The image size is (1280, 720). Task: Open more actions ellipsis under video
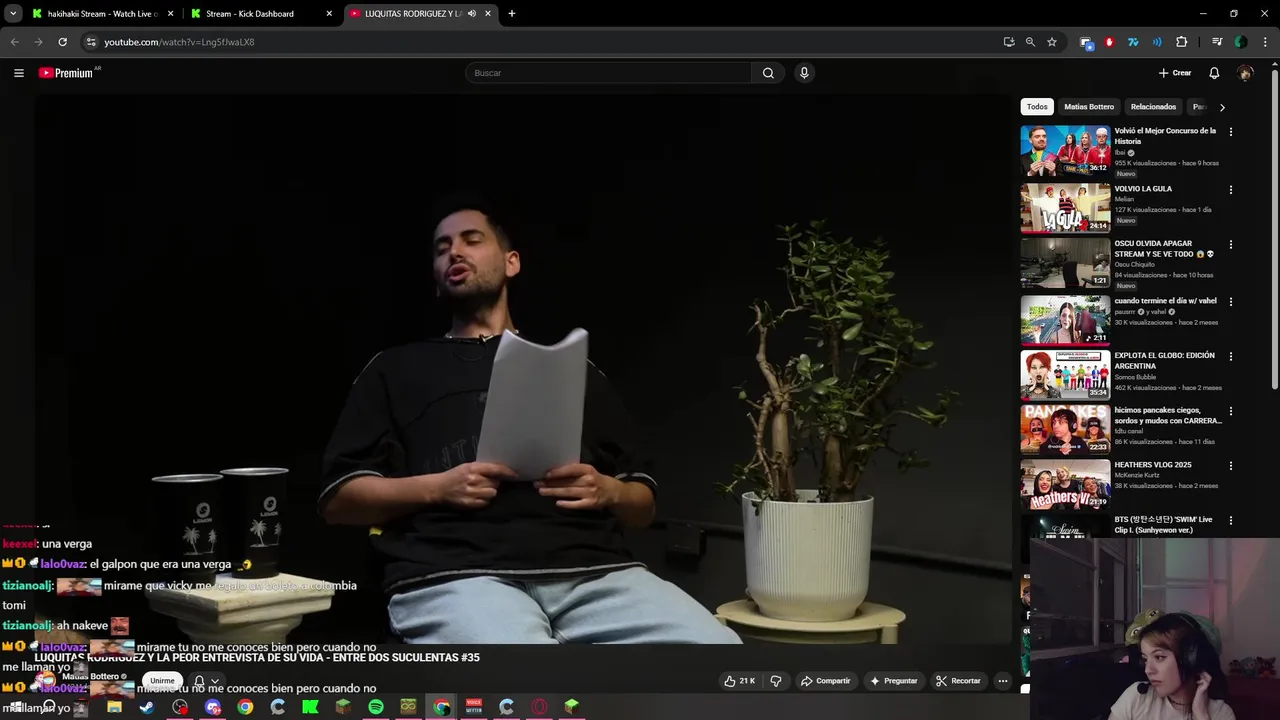(x=1003, y=681)
